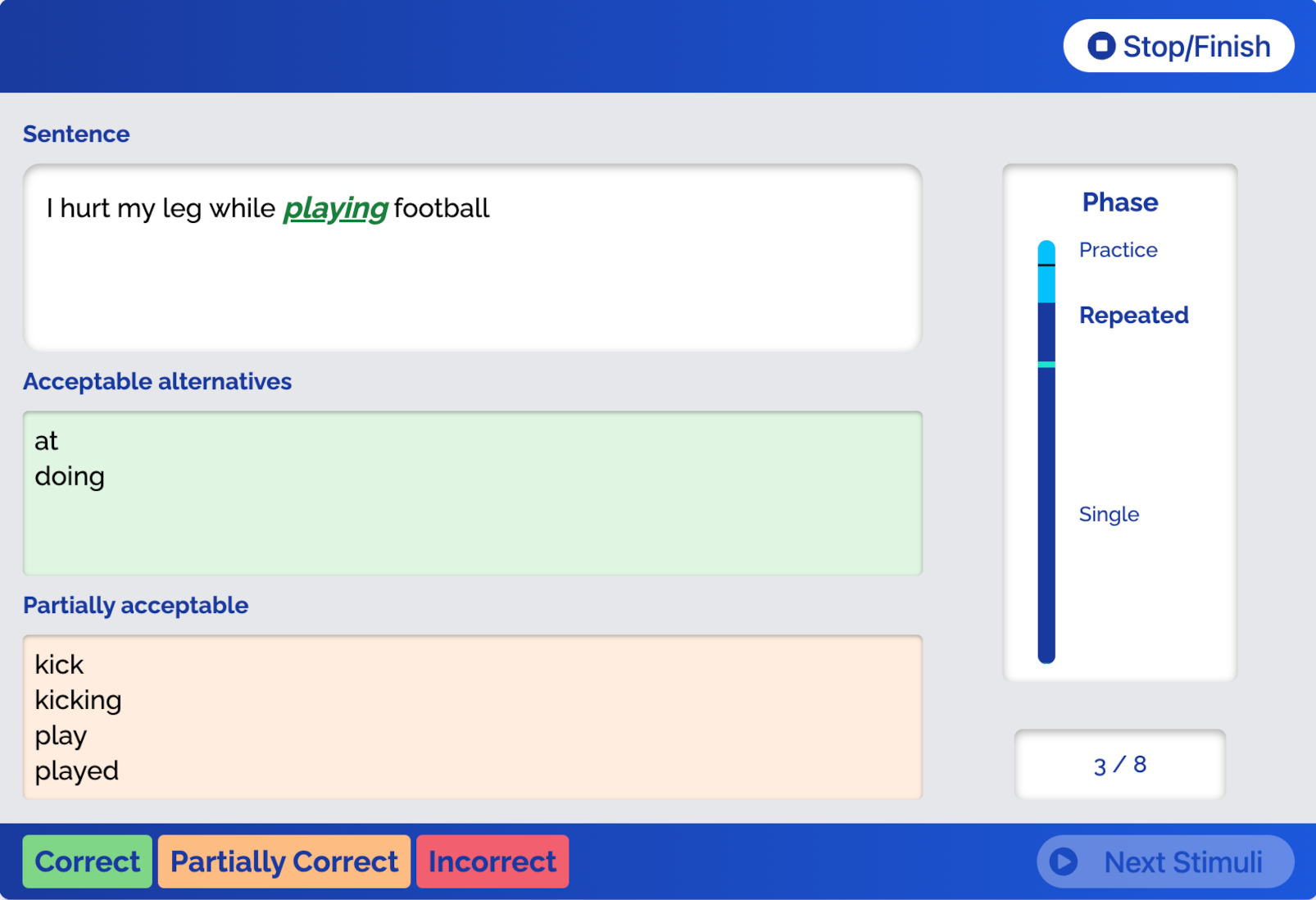Viewport: 1316px width, 900px height.
Task: Click the Practice phase label
Action: 1118,250
